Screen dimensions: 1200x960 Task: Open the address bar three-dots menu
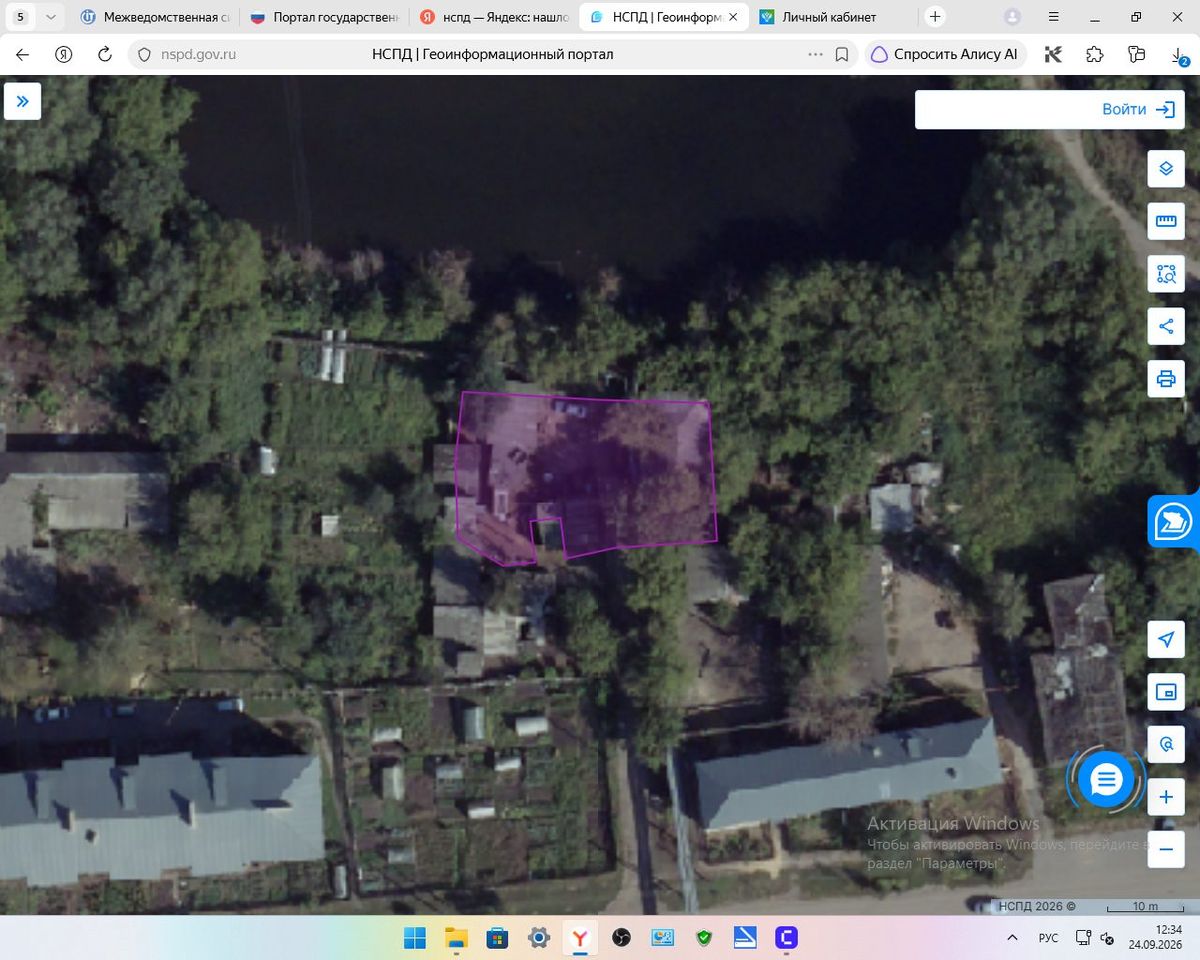click(815, 55)
